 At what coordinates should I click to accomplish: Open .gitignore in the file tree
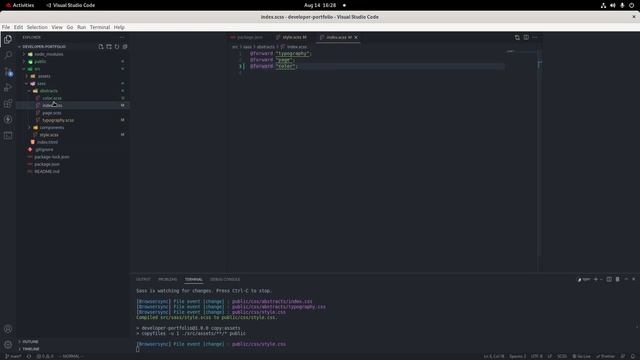click(x=44, y=149)
